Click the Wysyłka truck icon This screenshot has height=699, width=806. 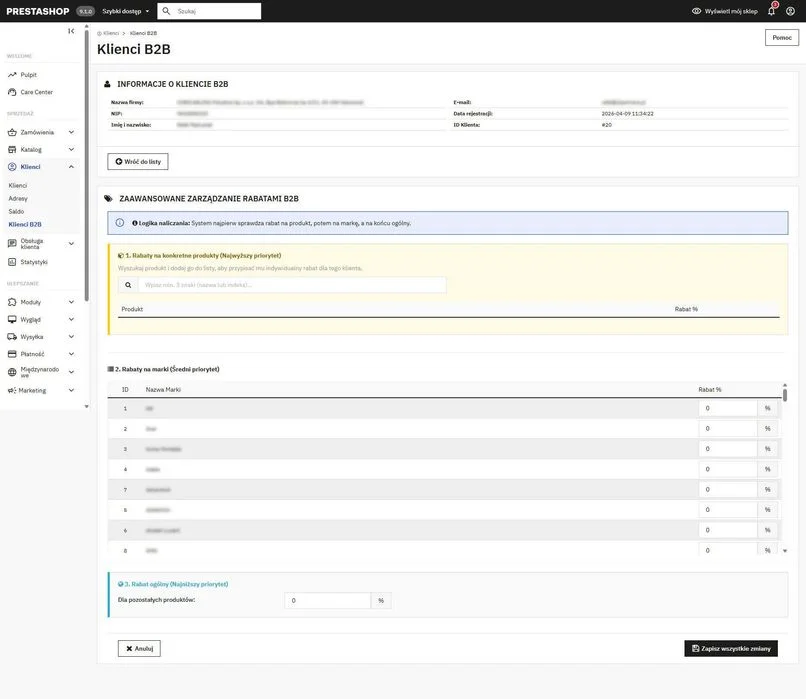point(12,337)
